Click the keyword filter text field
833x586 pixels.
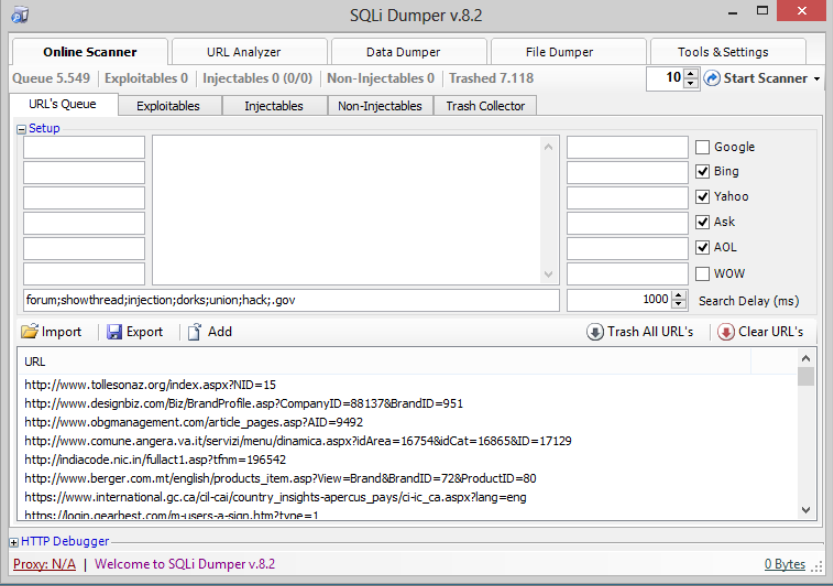290,300
